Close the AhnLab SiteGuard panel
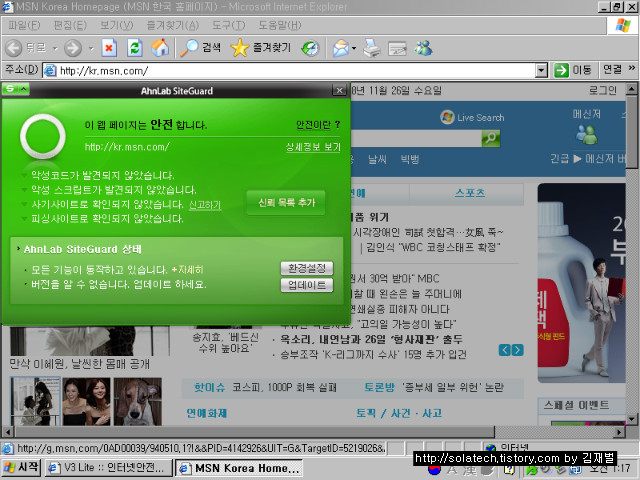640x480 pixels. [339, 91]
